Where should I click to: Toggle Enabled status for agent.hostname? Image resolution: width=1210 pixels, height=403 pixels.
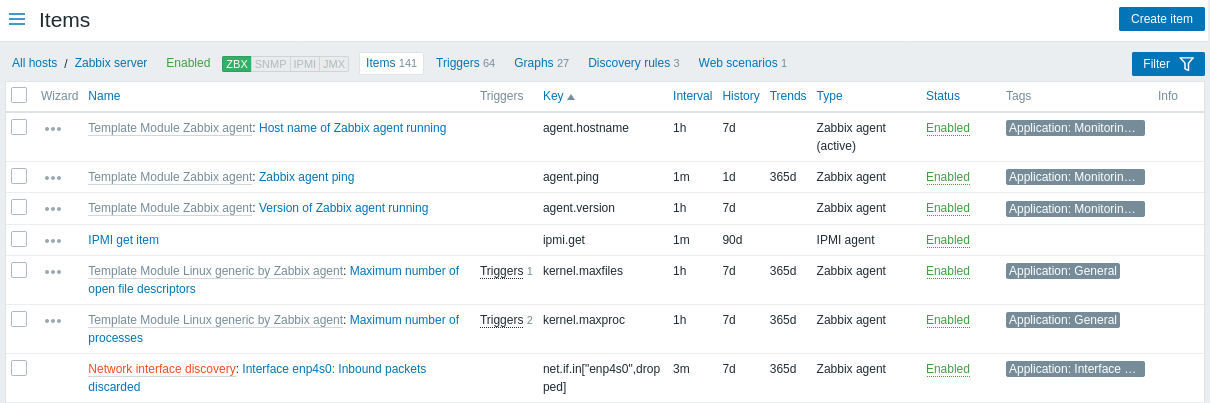tap(948, 128)
